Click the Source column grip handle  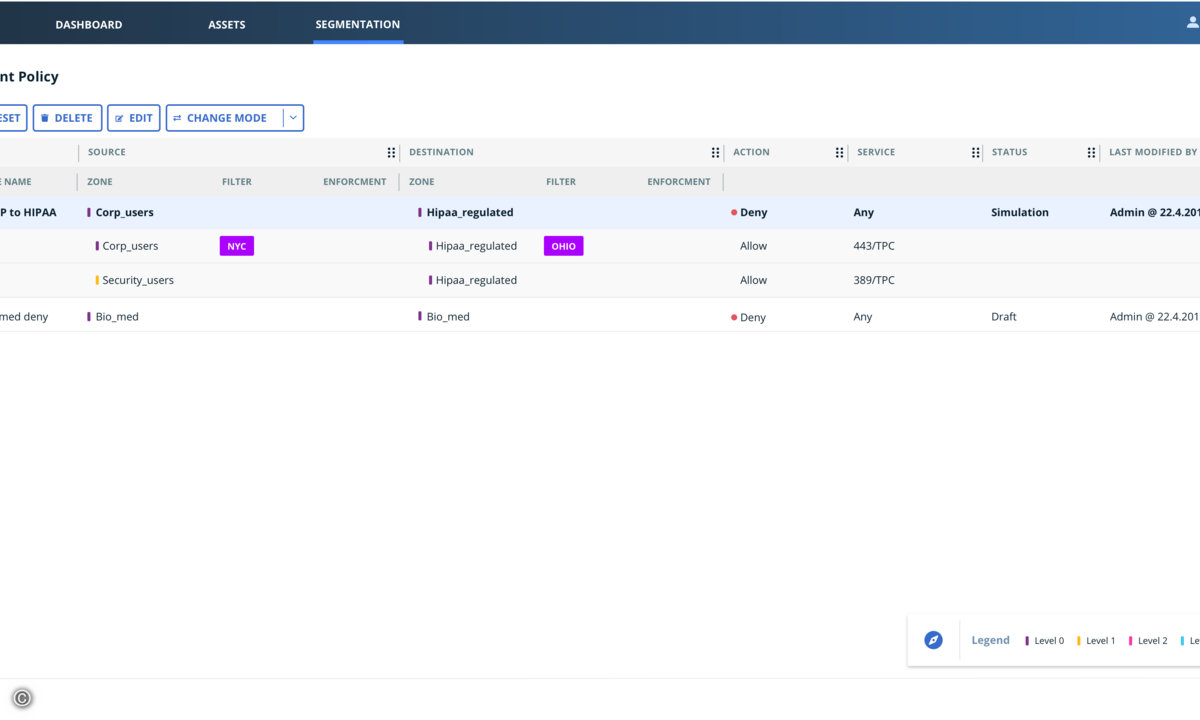(392, 153)
